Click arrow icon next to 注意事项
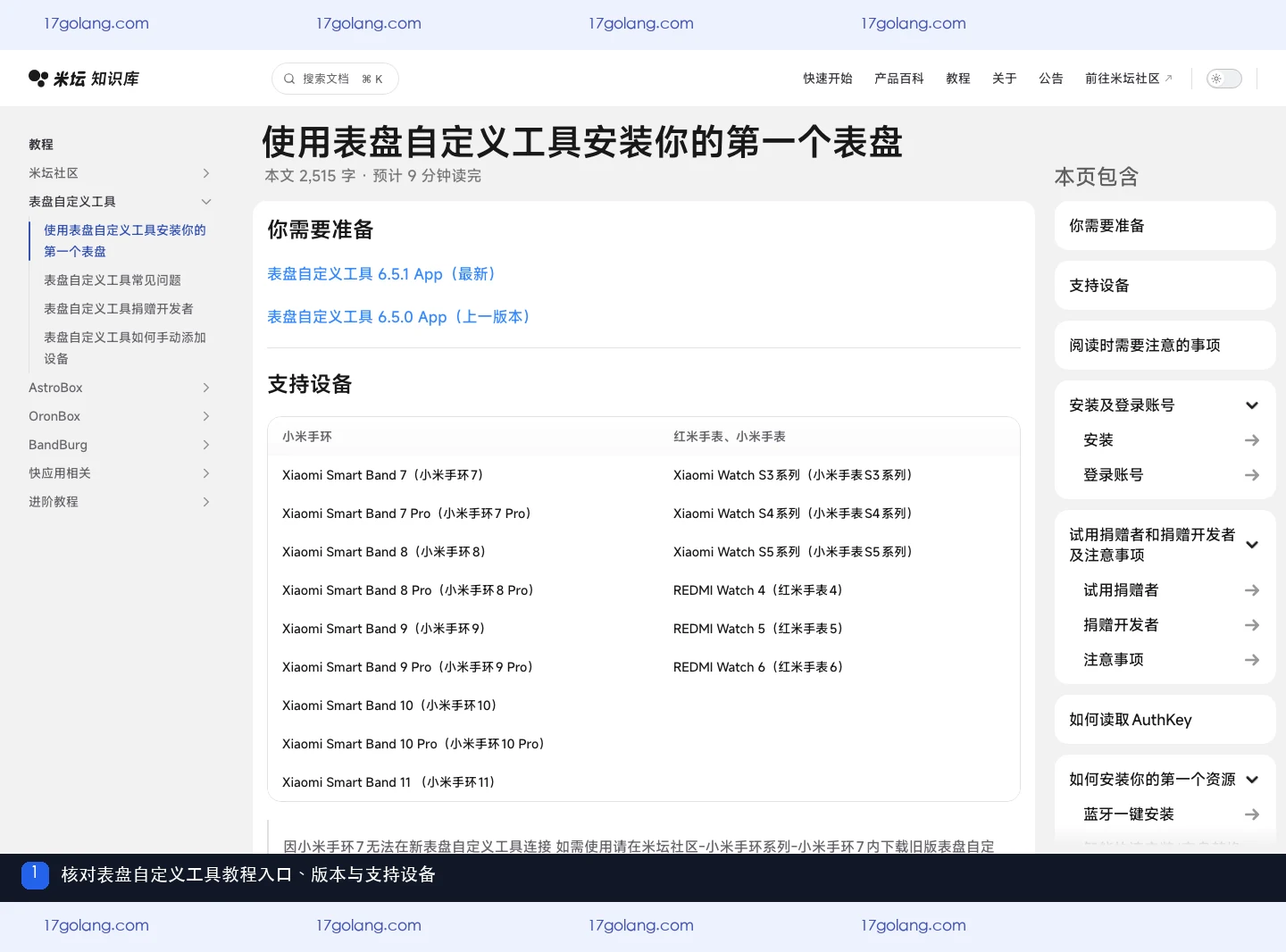The image size is (1286, 952). click(x=1252, y=660)
